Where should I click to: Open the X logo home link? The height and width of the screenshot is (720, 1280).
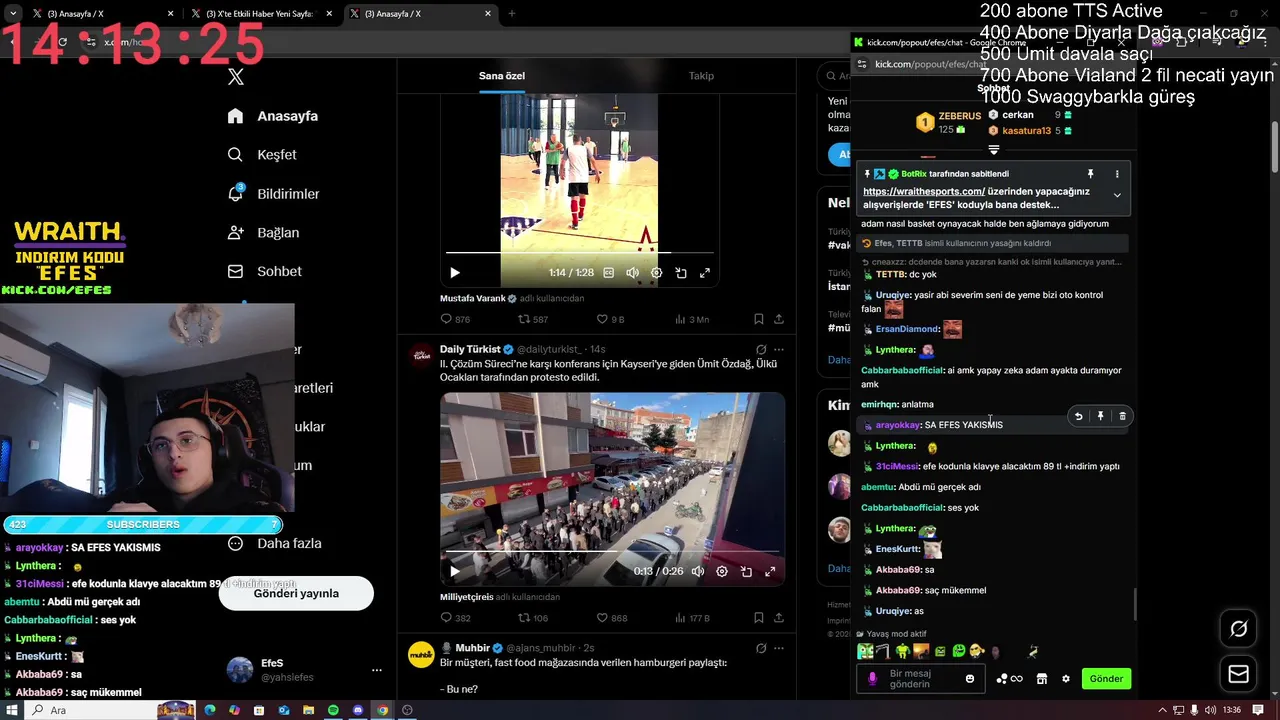[236, 77]
